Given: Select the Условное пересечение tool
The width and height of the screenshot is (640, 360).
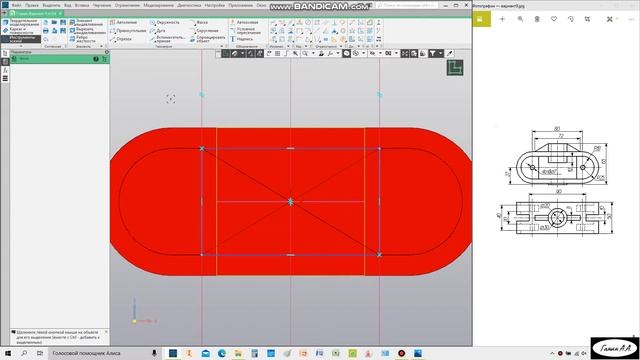Looking at the screenshot, I should click(x=245, y=31).
